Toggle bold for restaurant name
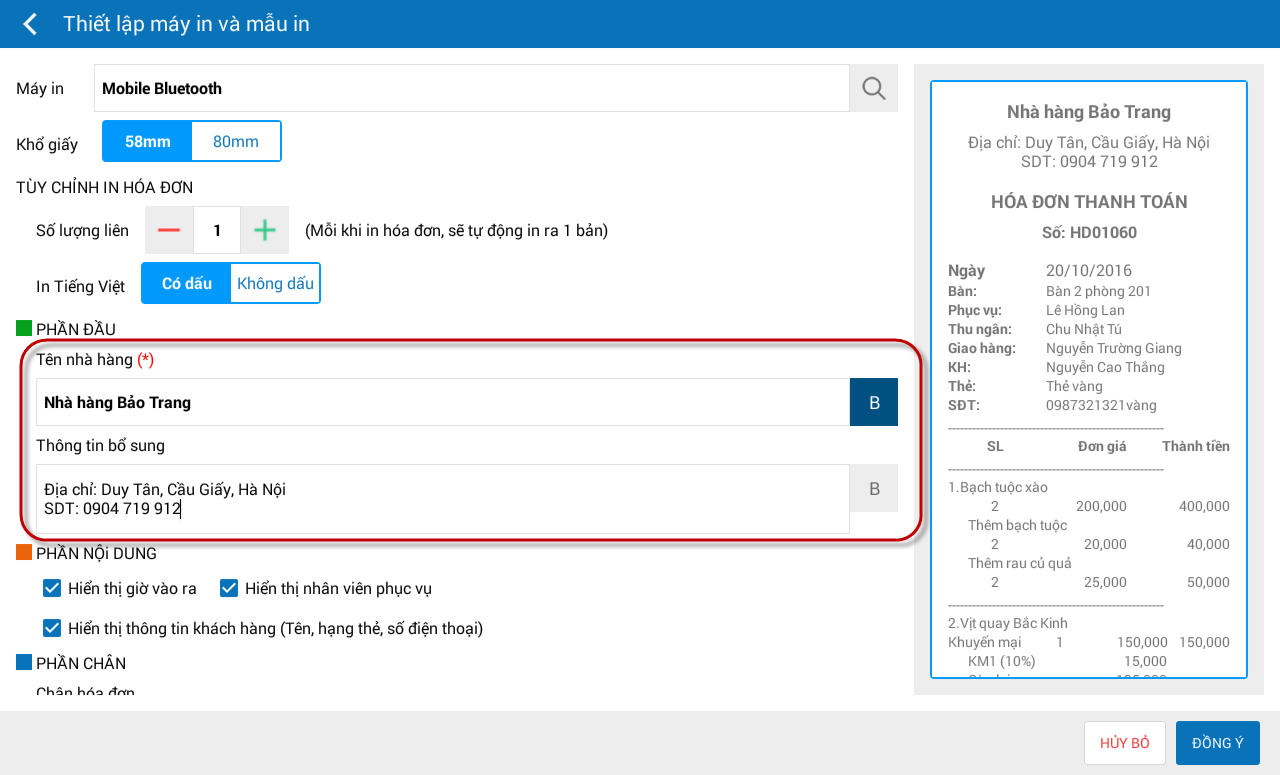 [x=874, y=402]
